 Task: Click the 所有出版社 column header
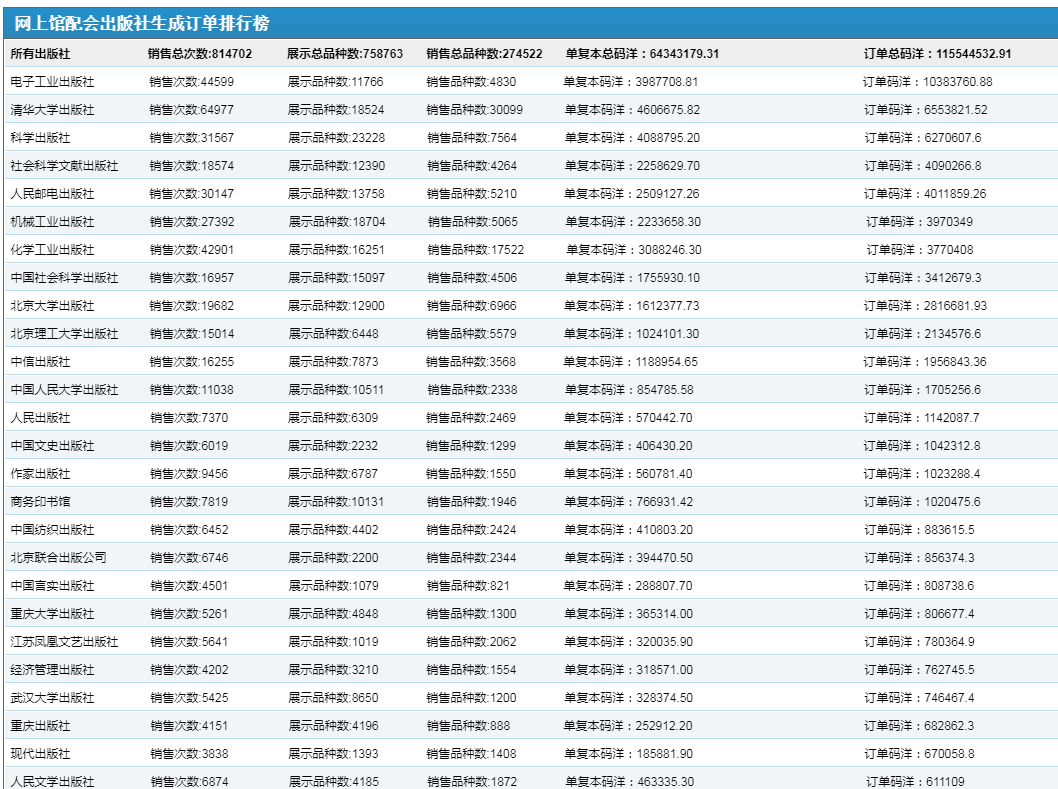[40, 54]
